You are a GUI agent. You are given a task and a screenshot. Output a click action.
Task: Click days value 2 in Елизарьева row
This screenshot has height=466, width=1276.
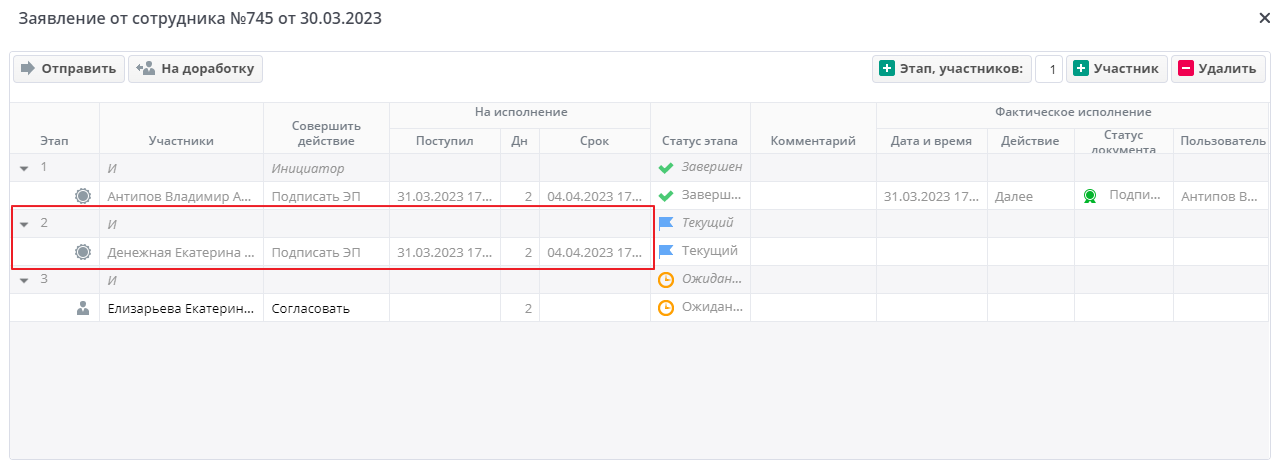(x=520, y=308)
